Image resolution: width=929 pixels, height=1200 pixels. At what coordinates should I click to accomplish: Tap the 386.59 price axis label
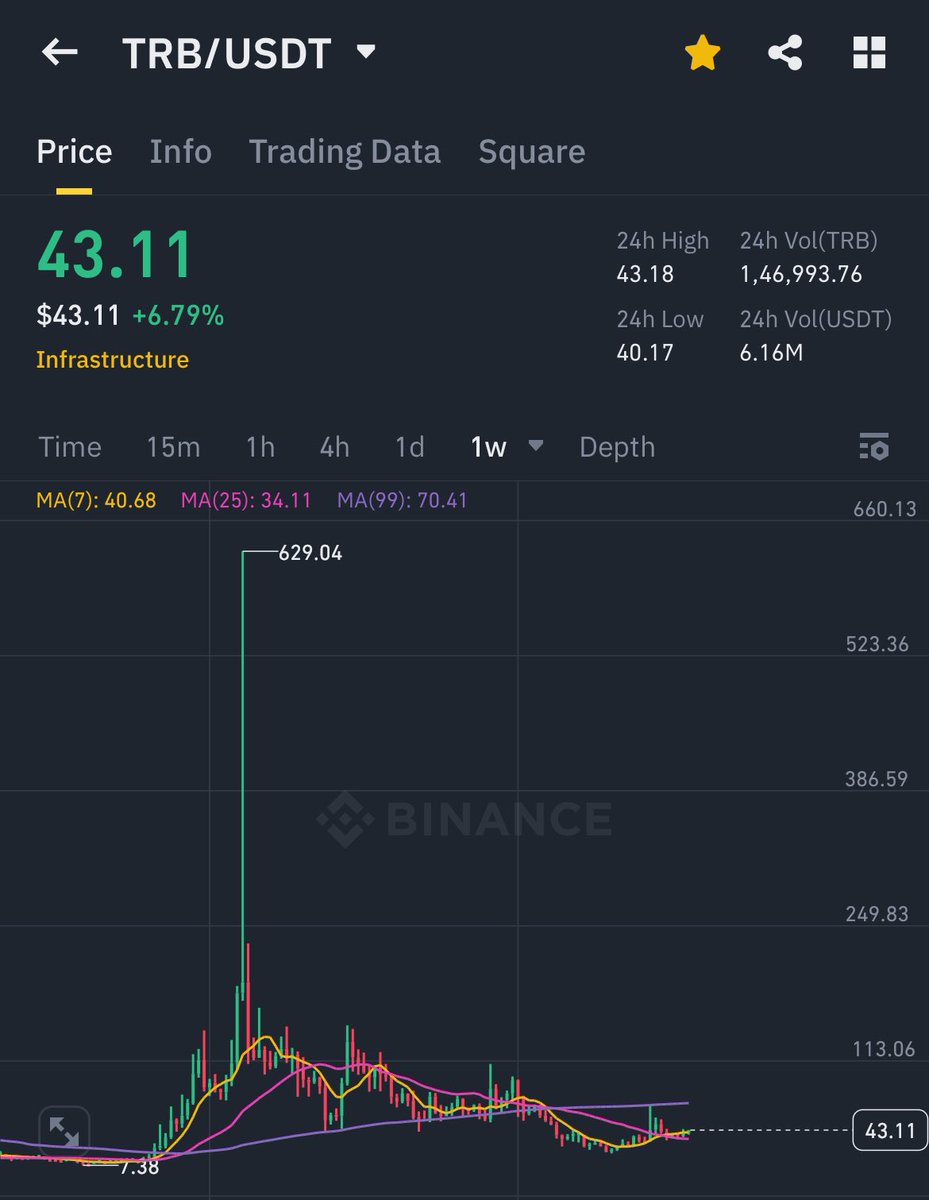point(877,779)
